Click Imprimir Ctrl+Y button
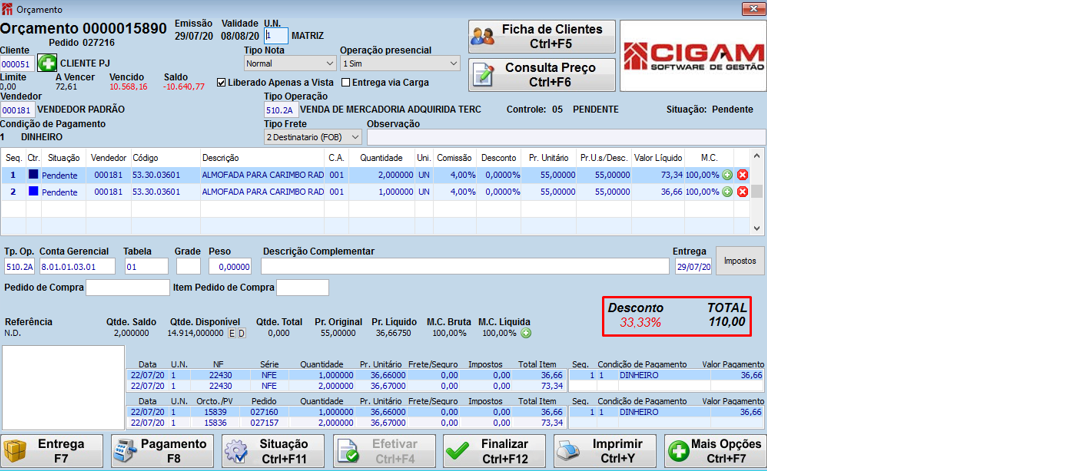The width and height of the screenshot is (1080, 471). (605, 451)
